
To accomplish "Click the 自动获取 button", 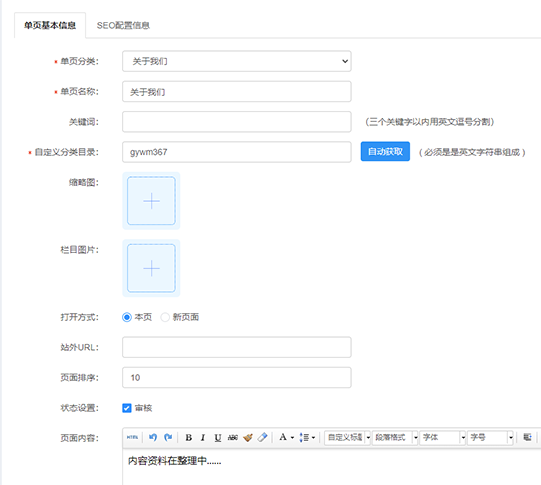I will [385, 151].
